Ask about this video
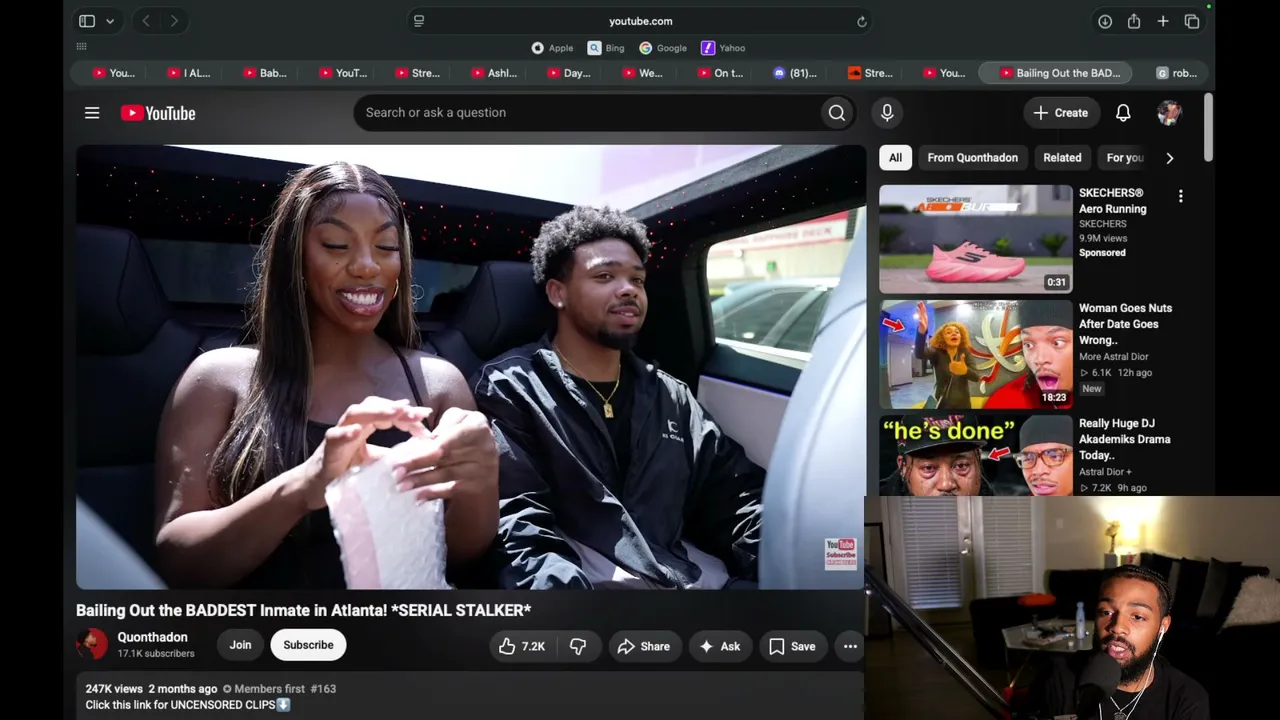 tap(720, 646)
